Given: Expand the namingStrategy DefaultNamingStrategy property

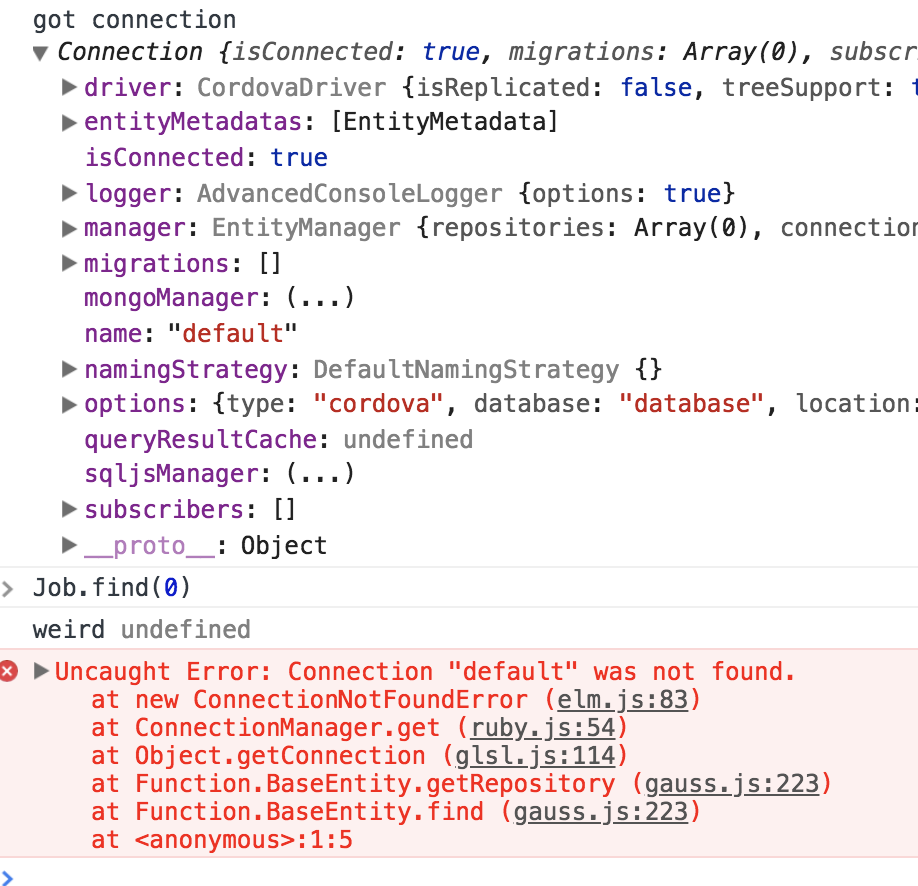Looking at the screenshot, I should [x=69, y=369].
